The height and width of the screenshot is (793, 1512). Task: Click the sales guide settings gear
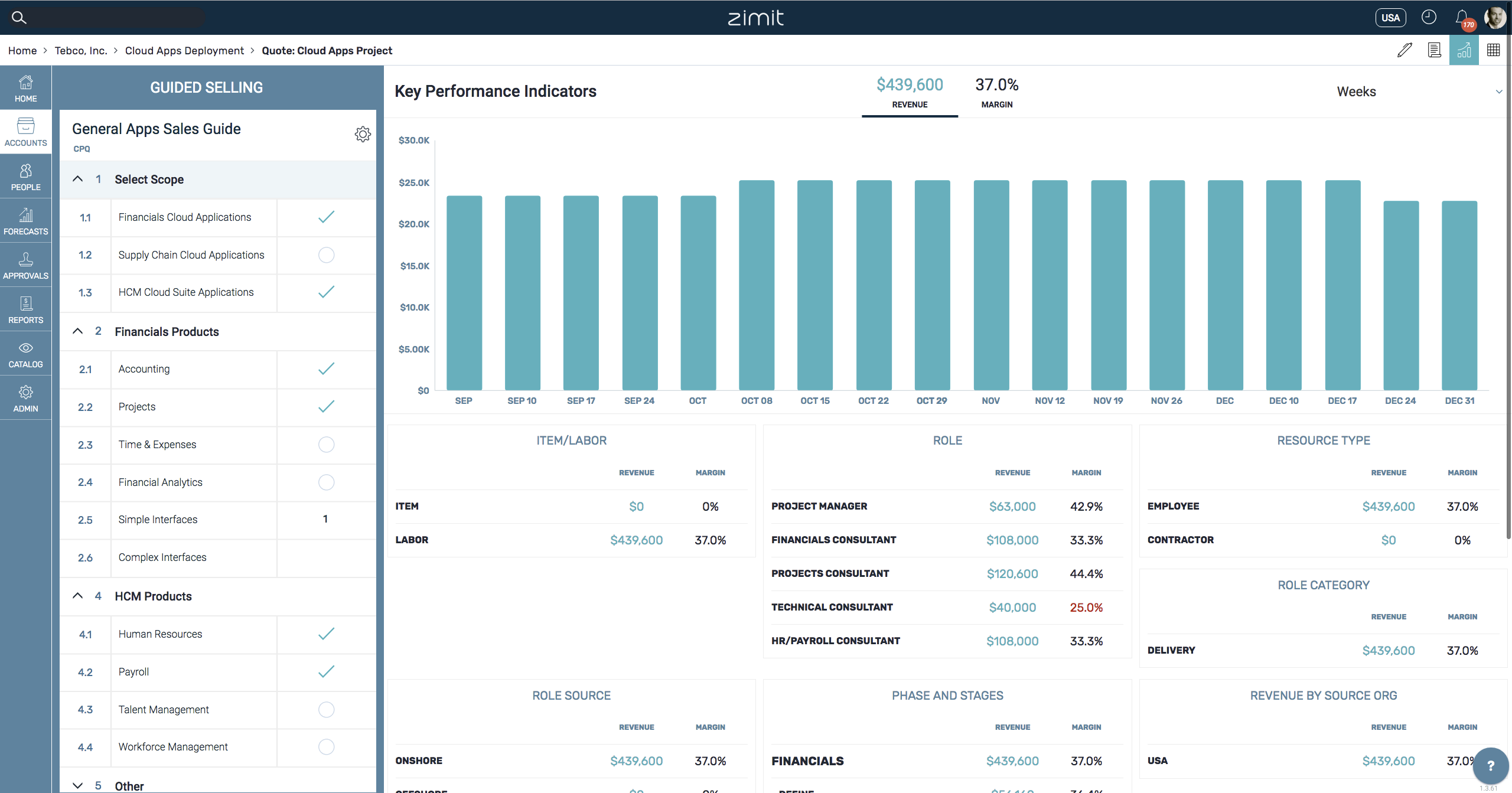[363, 134]
